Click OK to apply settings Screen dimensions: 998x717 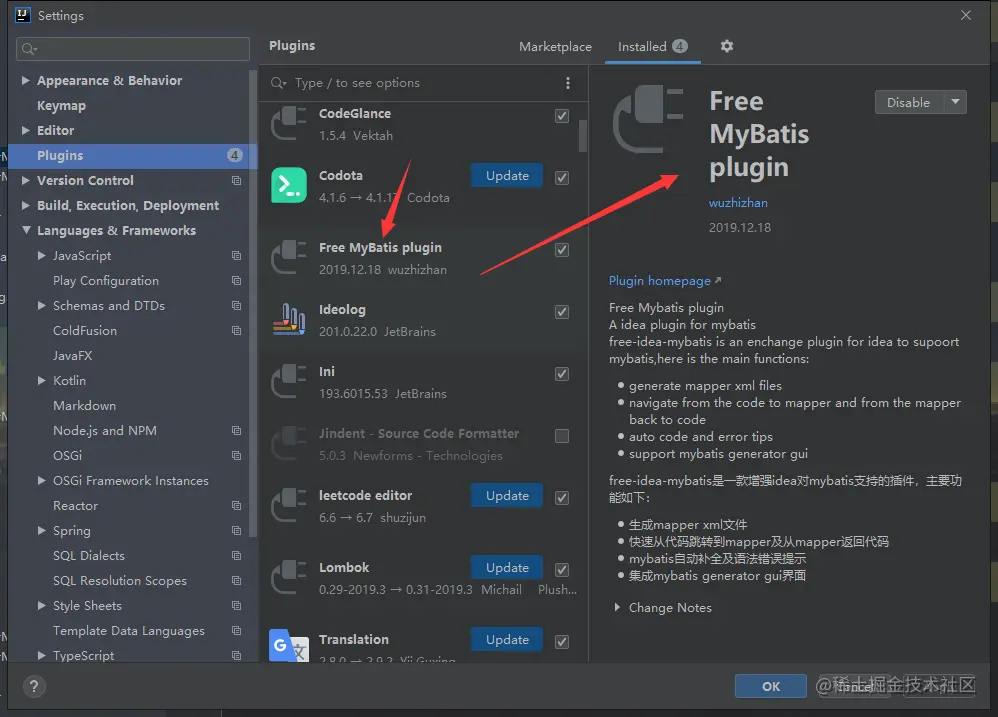tap(770, 686)
